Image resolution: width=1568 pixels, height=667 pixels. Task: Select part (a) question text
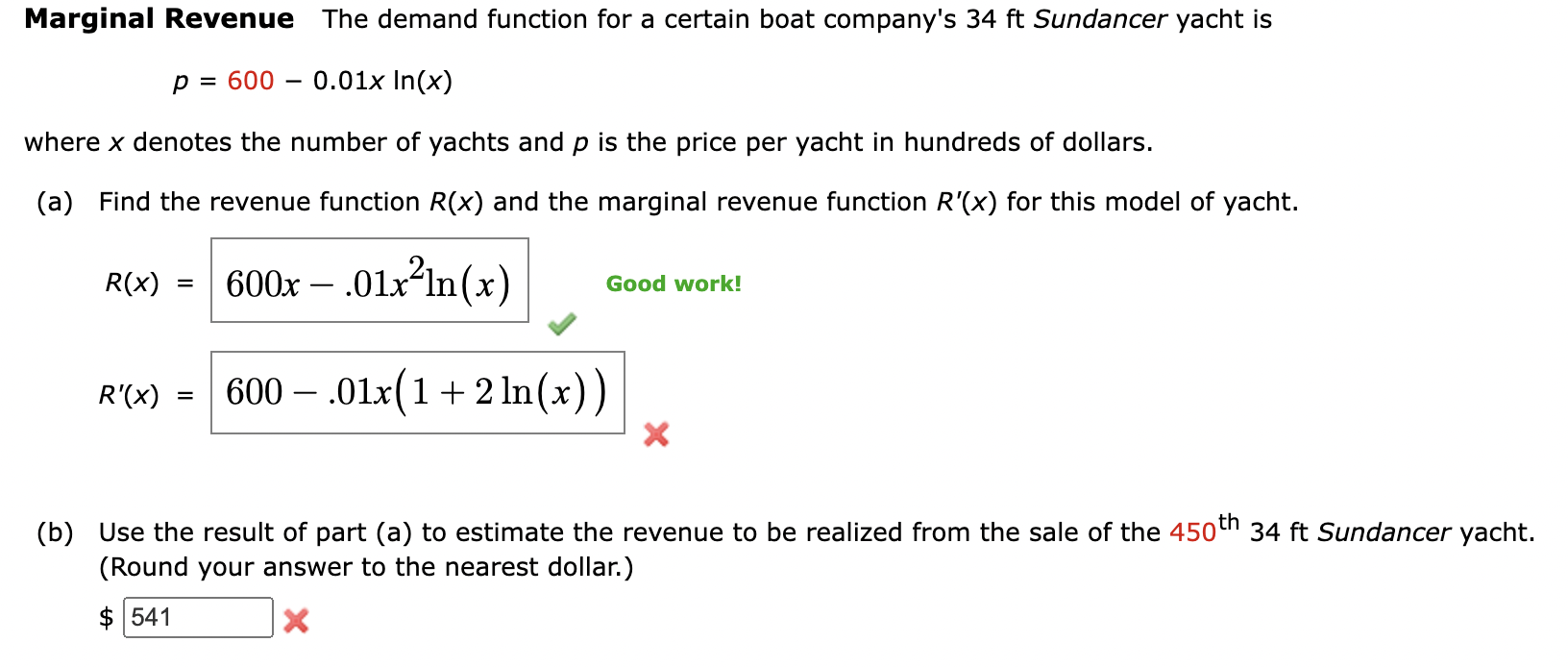(673, 202)
